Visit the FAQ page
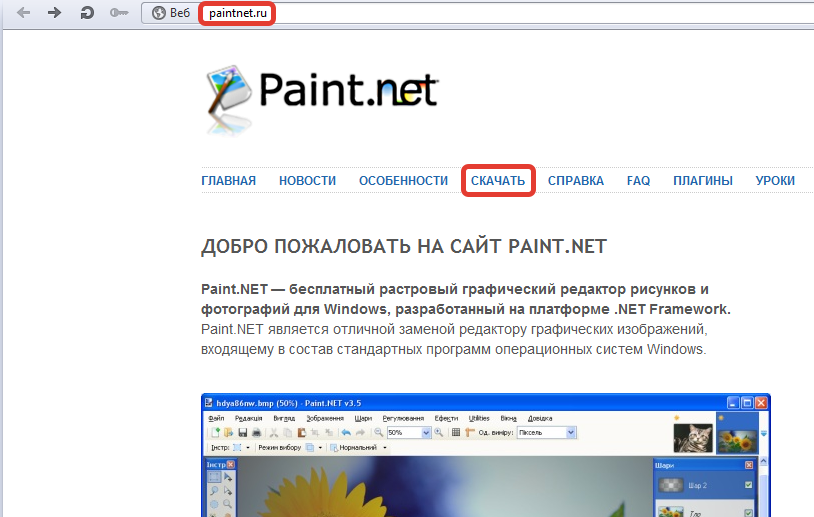This screenshot has height=517, width=814. pos(638,181)
